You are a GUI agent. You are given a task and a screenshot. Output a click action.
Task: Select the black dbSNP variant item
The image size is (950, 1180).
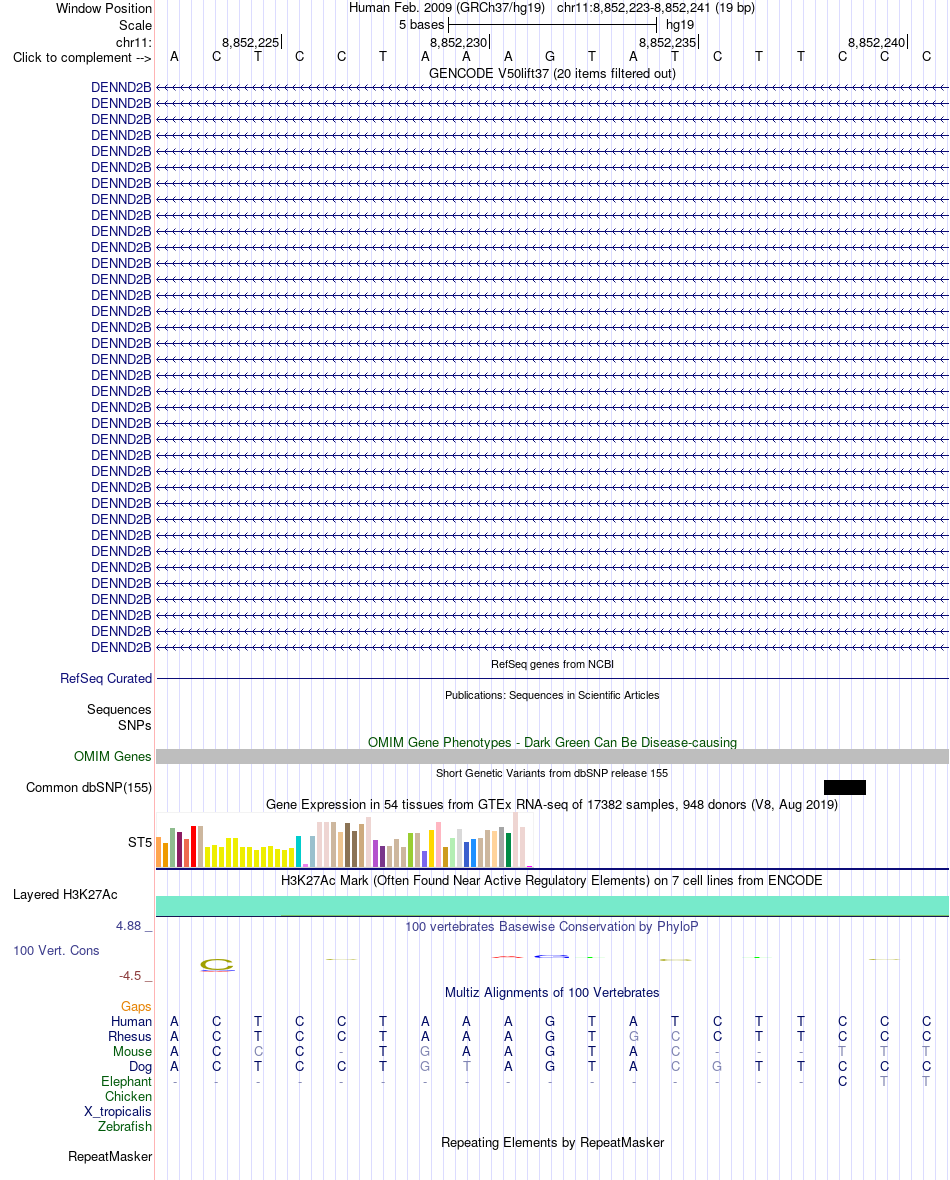point(845,787)
